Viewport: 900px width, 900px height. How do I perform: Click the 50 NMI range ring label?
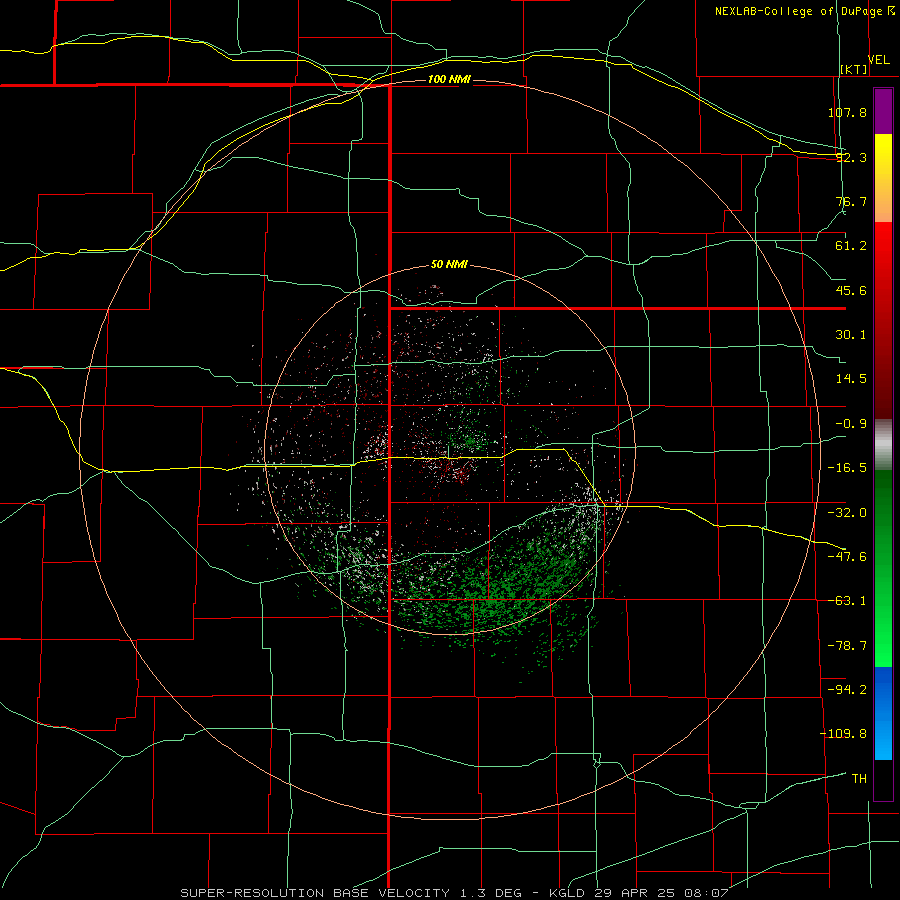449,265
